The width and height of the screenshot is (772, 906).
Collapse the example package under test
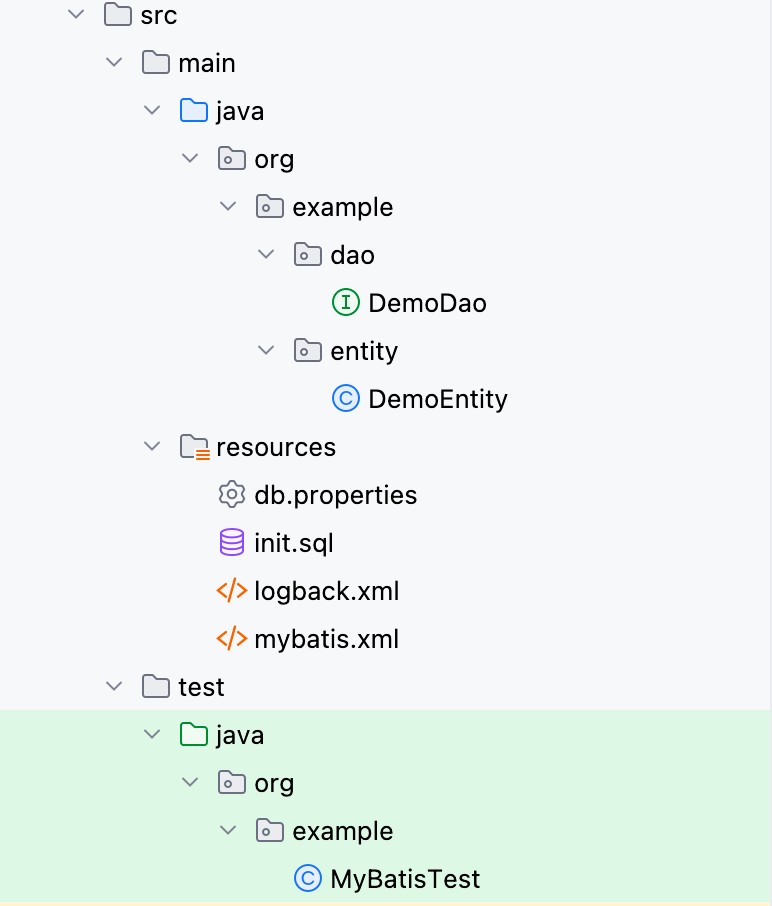tap(228, 830)
